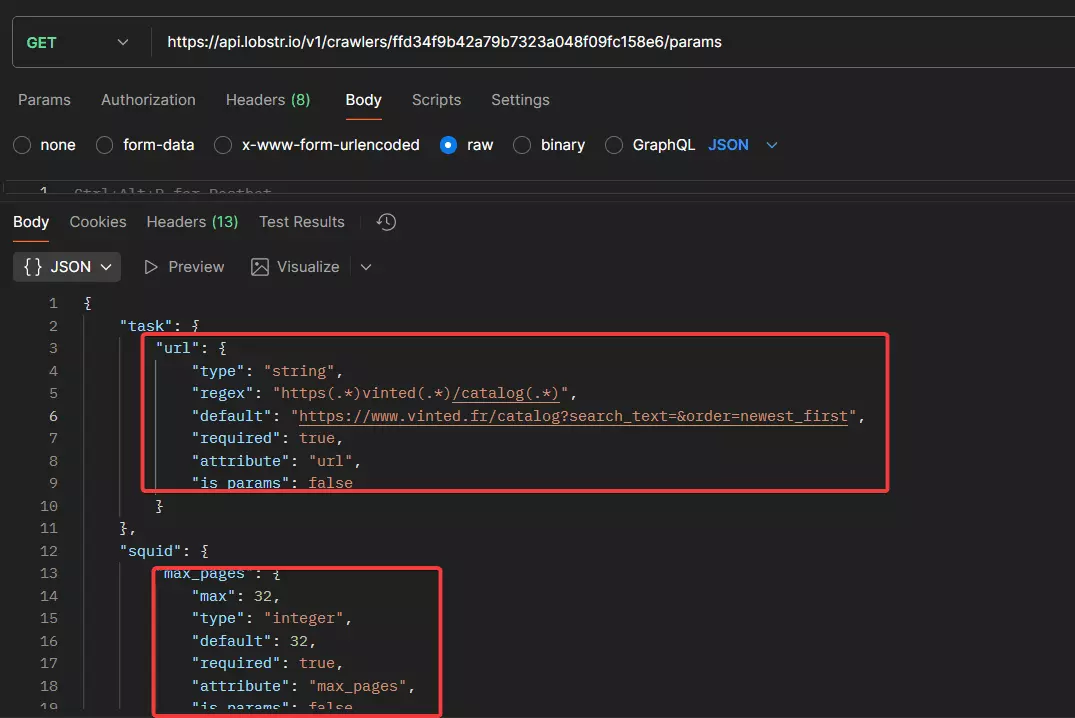Click line number 5 in response viewer
Viewport: 1075px width, 718px height.
(53, 393)
